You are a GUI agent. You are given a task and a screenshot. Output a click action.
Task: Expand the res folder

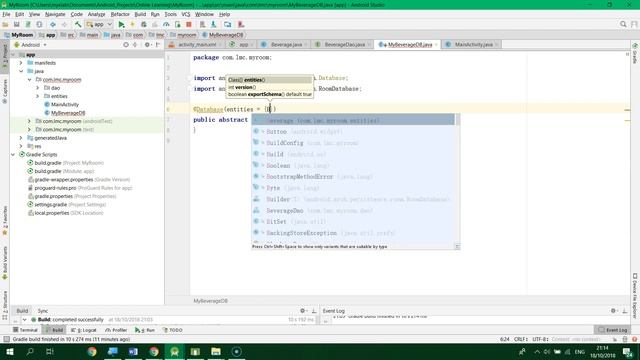tap(21, 146)
